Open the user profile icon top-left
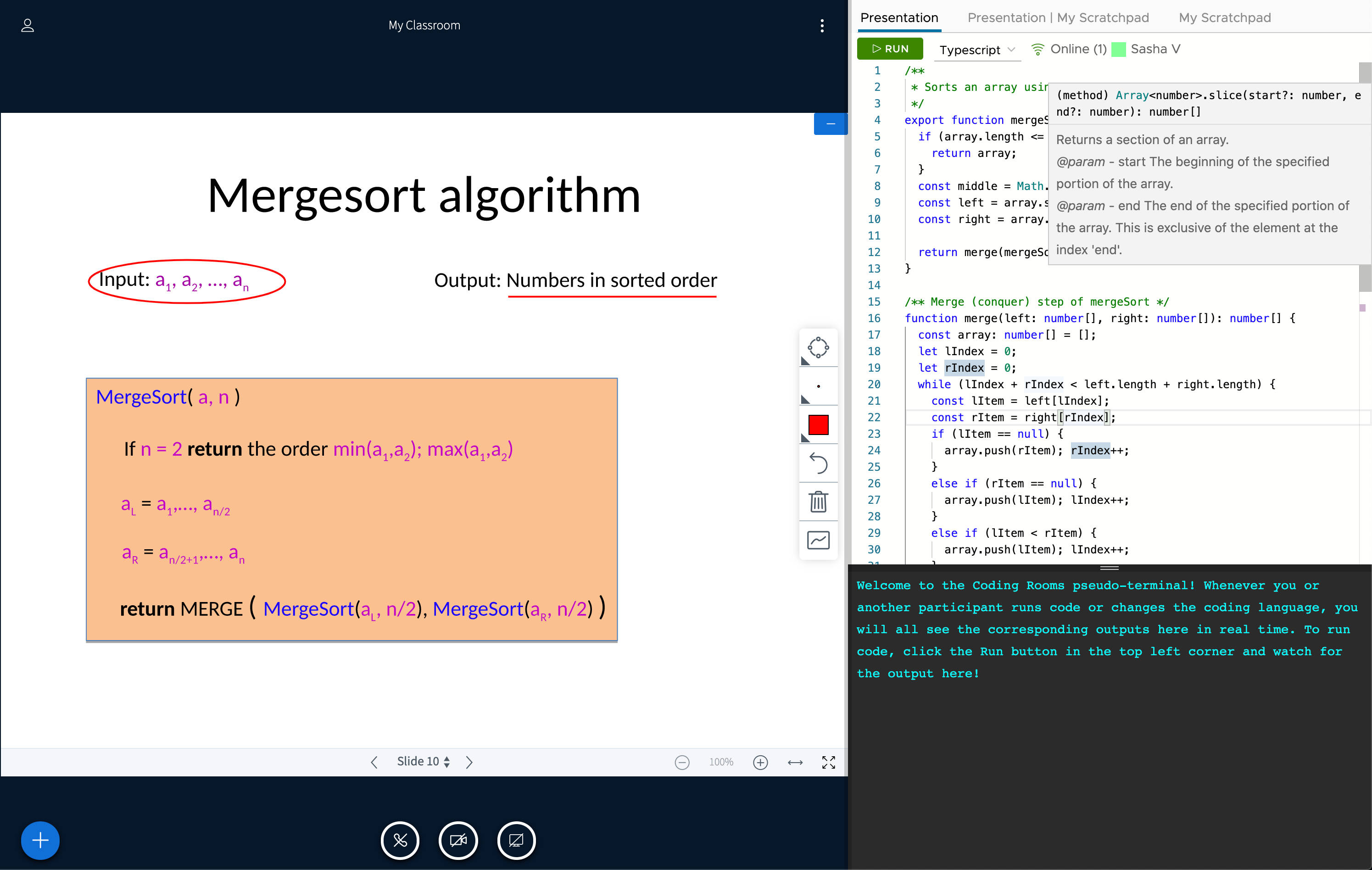Screen dimensions: 1372x870 click(27, 25)
